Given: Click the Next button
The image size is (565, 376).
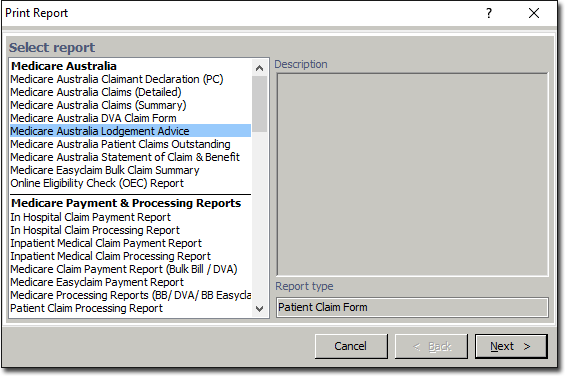Looking at the screenshot, I should (511, 346).
